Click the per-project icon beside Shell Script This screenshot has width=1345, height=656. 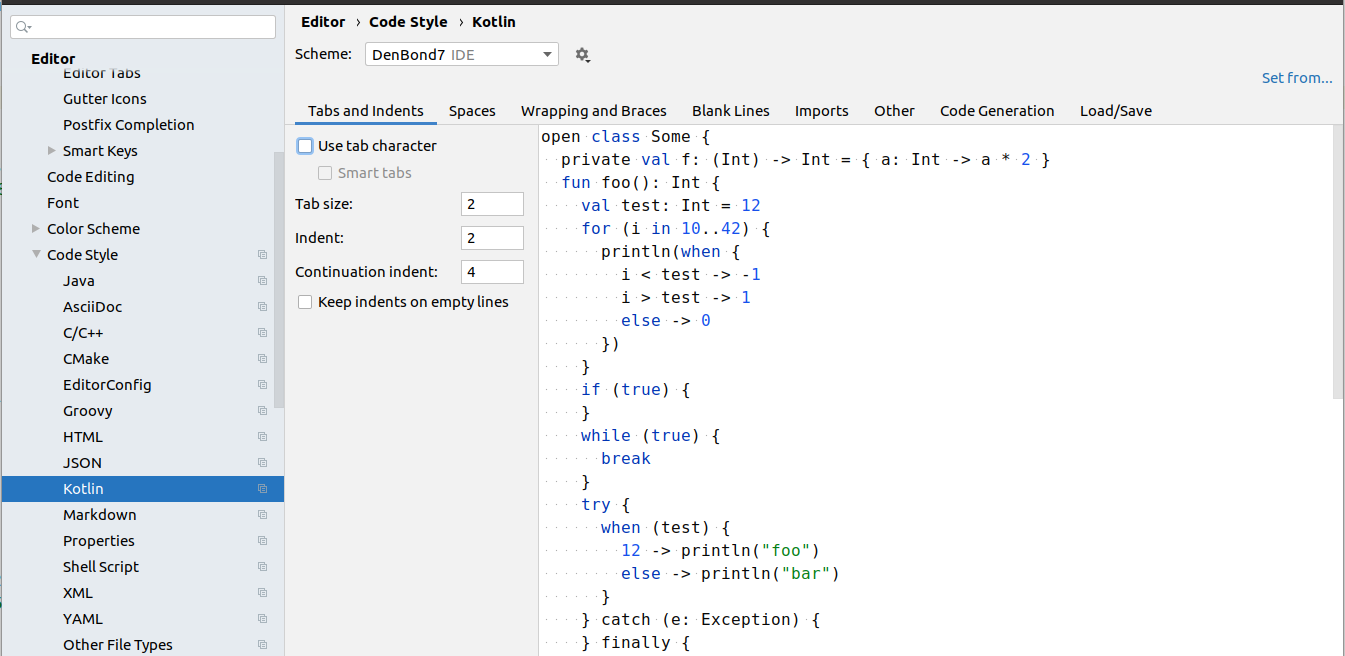click(262, 567)
